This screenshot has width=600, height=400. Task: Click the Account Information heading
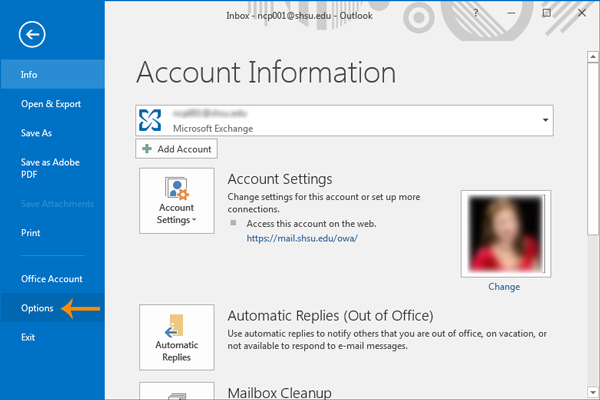tap(266, 72)
